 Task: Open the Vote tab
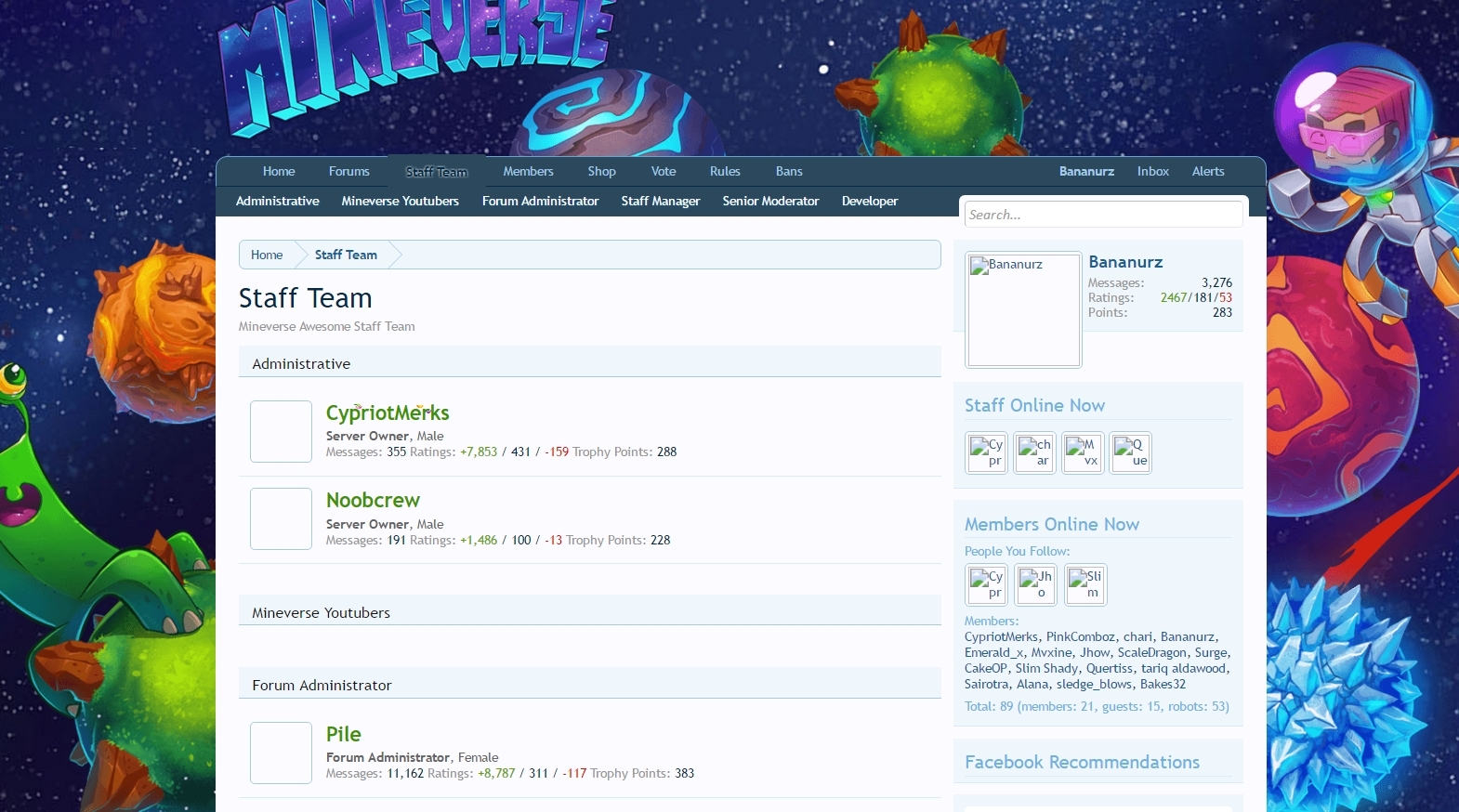pos(664,171)
